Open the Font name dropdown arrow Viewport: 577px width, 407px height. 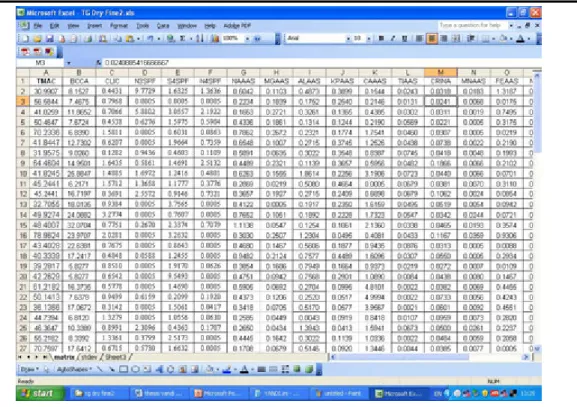(x=348, y=38)
